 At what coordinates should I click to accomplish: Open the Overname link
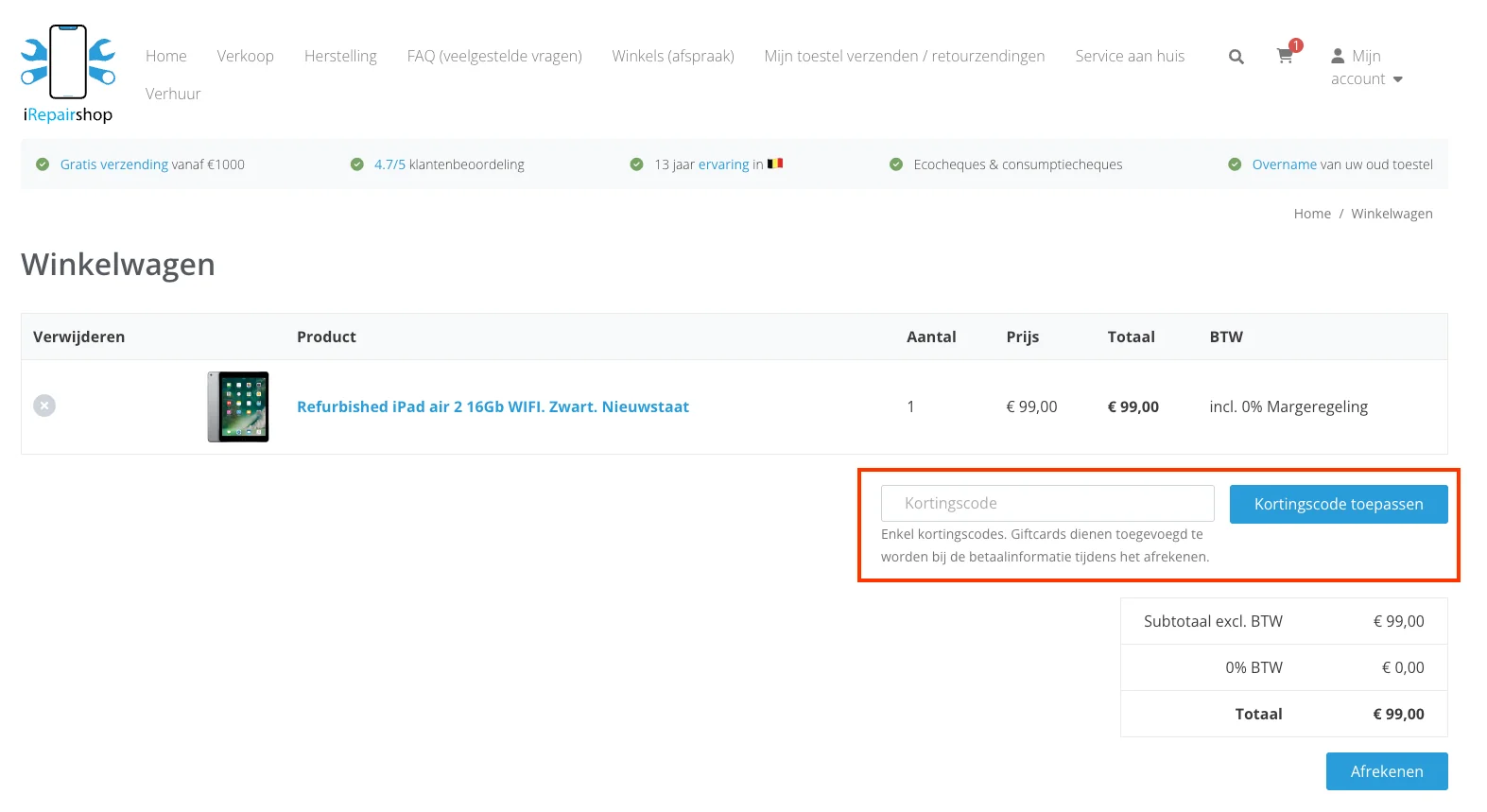coord(1284,164)
